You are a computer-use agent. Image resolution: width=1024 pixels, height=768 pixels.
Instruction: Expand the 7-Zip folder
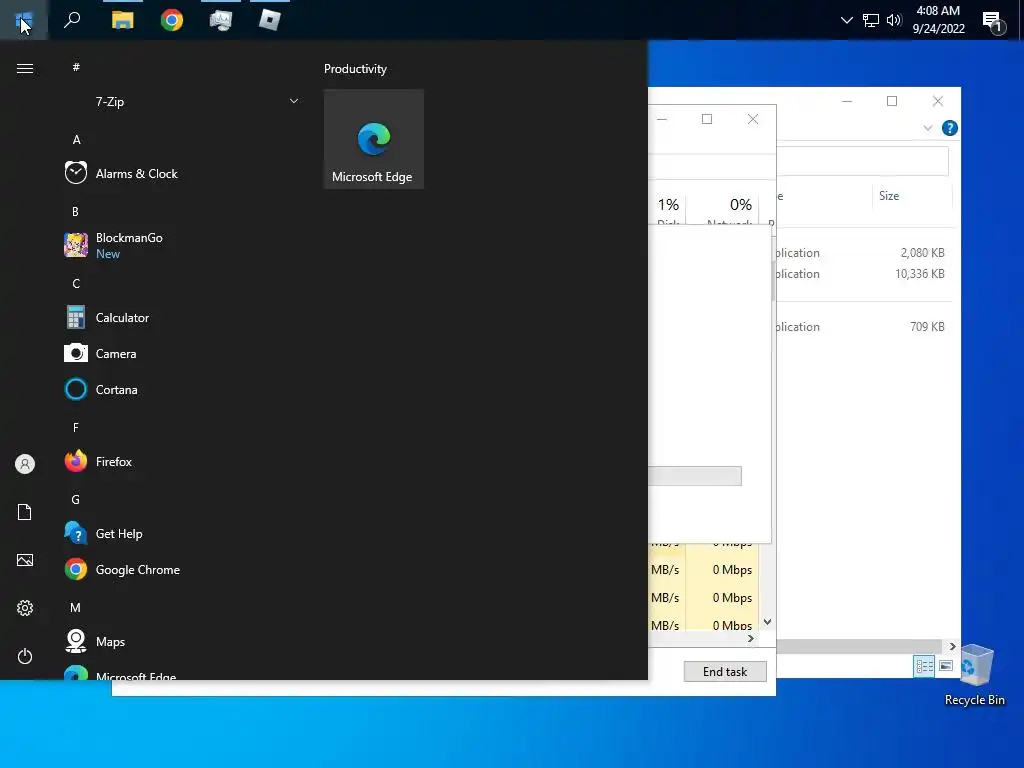(183, 102)
